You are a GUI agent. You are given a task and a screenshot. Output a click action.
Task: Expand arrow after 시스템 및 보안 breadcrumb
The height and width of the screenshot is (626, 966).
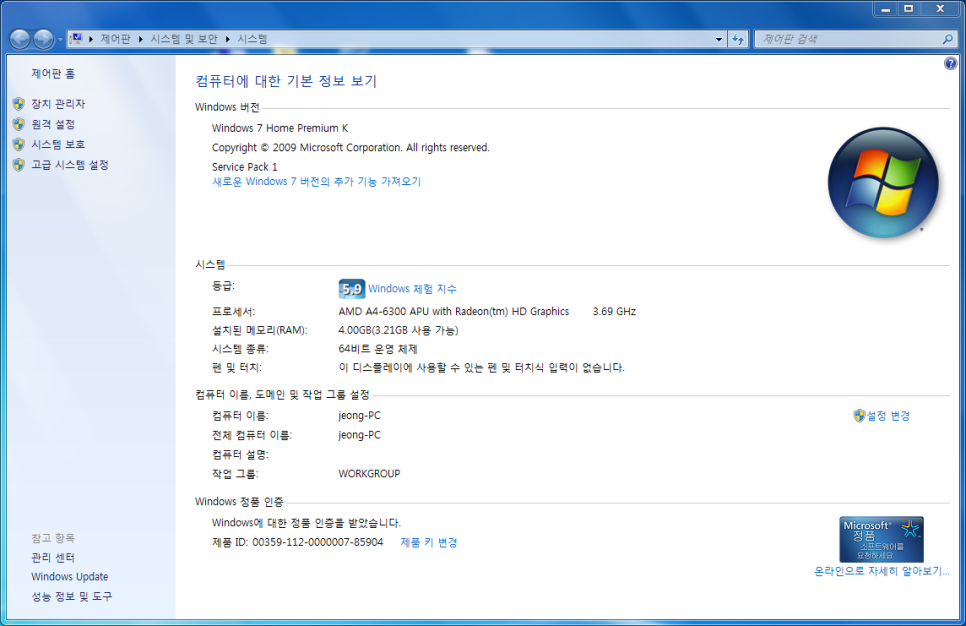click(227, 39)
